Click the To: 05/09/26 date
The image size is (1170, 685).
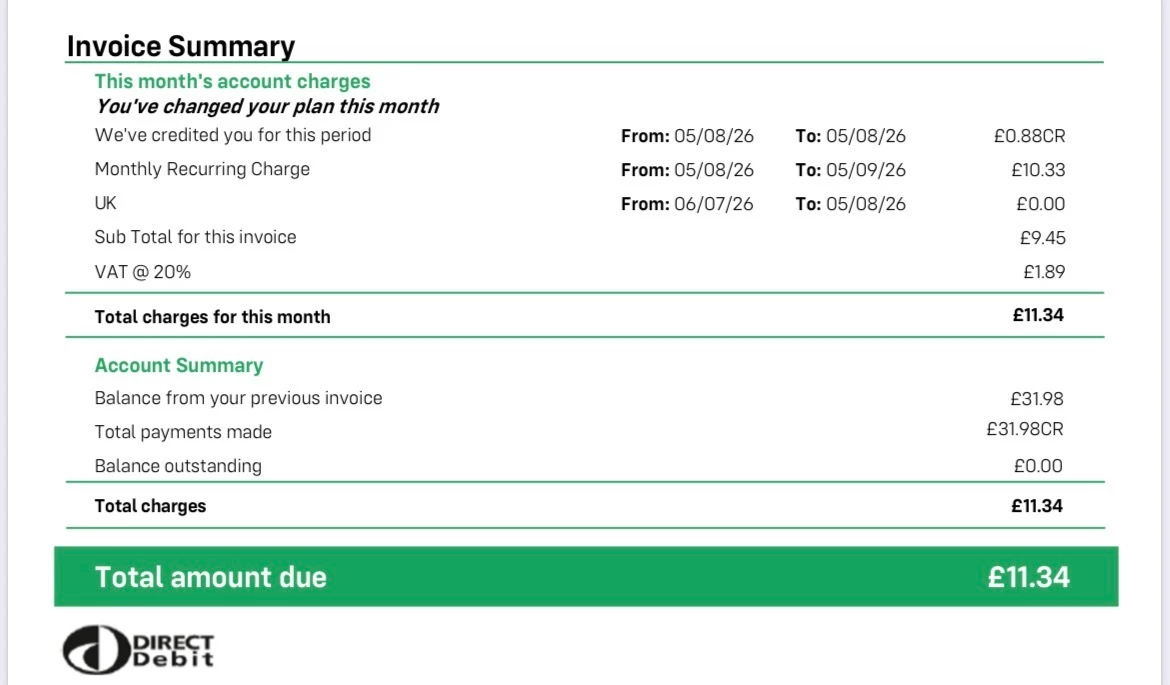(x=851, y=170)
